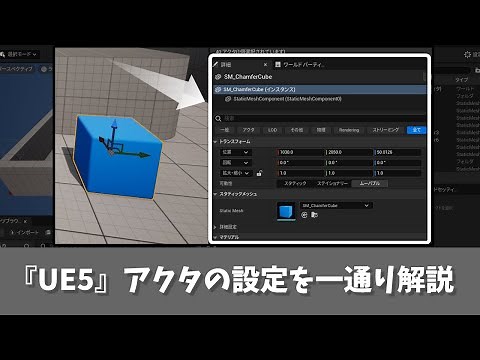
Task: Close the content browser tab
Action: 26,221
